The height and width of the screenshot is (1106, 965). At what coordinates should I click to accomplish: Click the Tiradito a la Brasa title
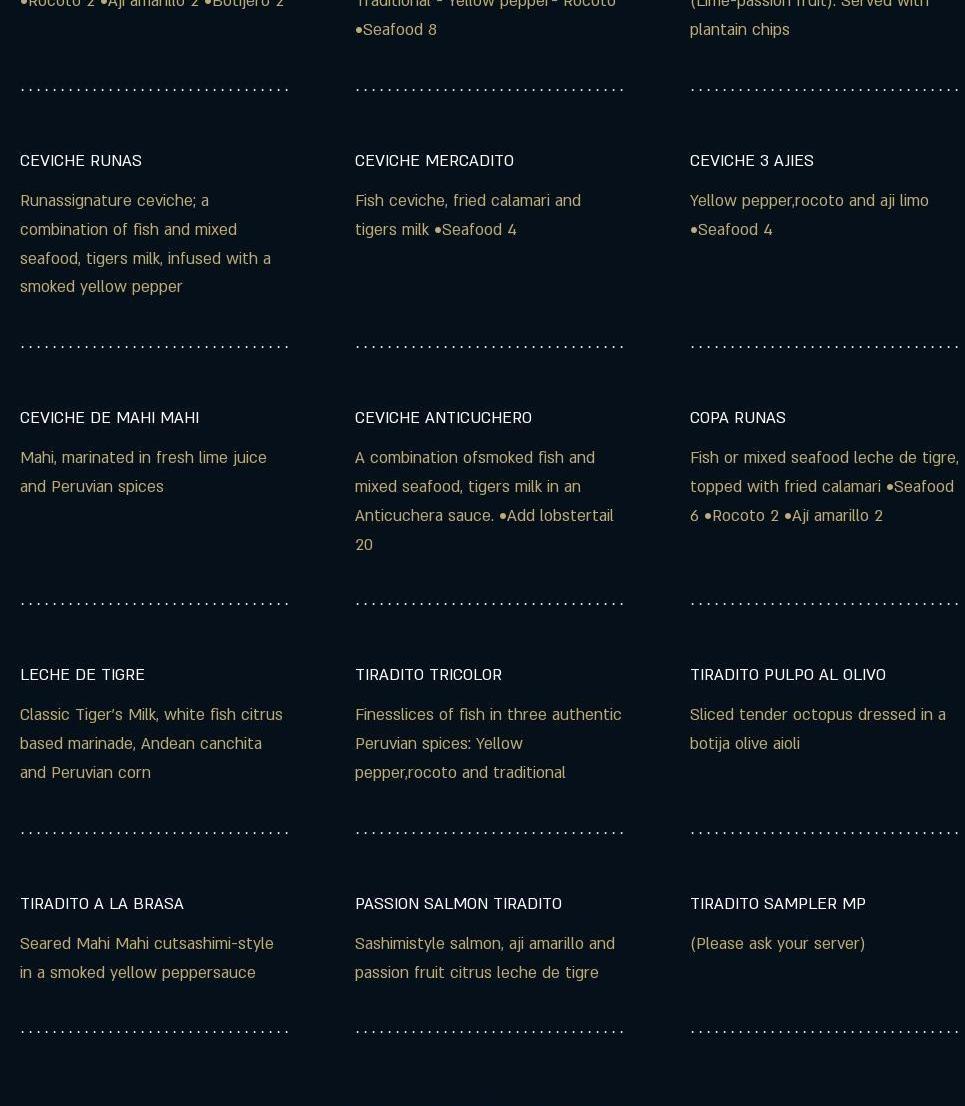[x=102, y=903]
